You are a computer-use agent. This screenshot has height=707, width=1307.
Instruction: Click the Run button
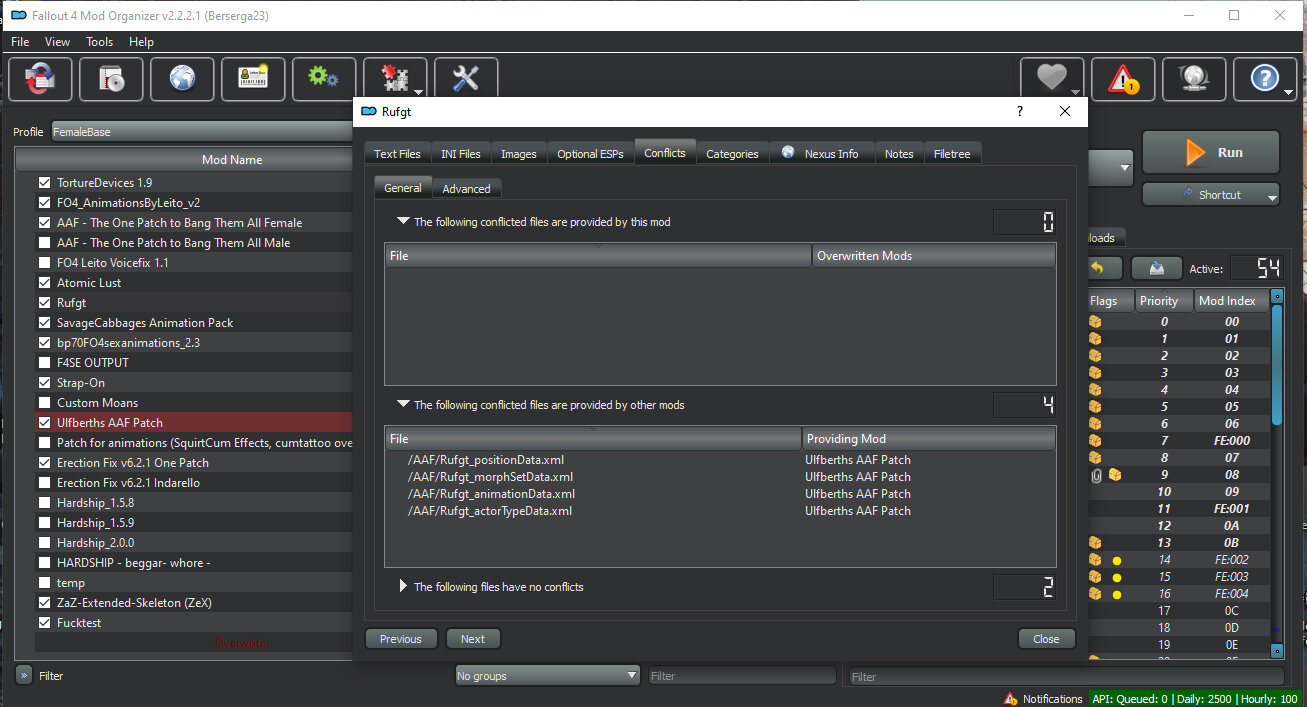click(1211, 153)
